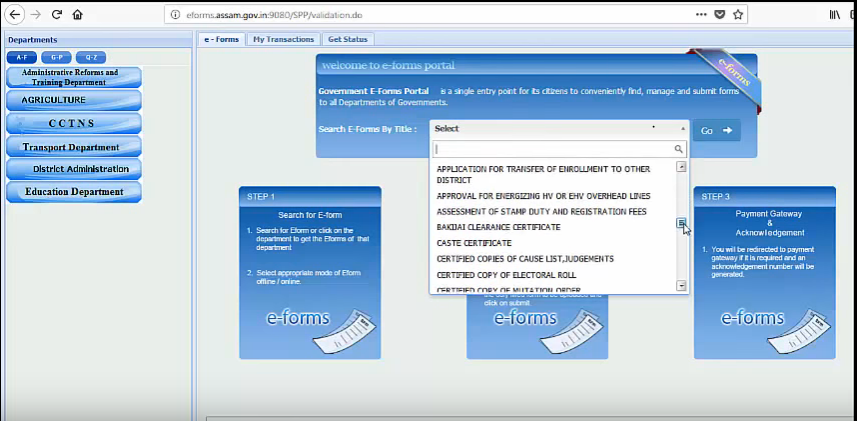Go to the browser home page icon

coord(78,15)
